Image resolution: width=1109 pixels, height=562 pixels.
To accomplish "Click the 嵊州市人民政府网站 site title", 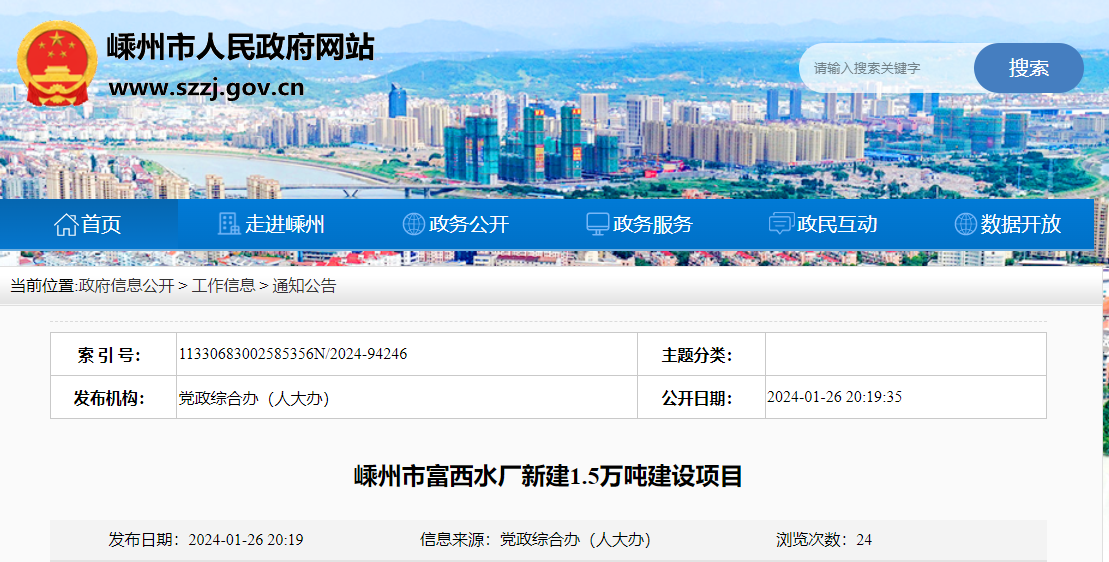I will click(240, 46).
